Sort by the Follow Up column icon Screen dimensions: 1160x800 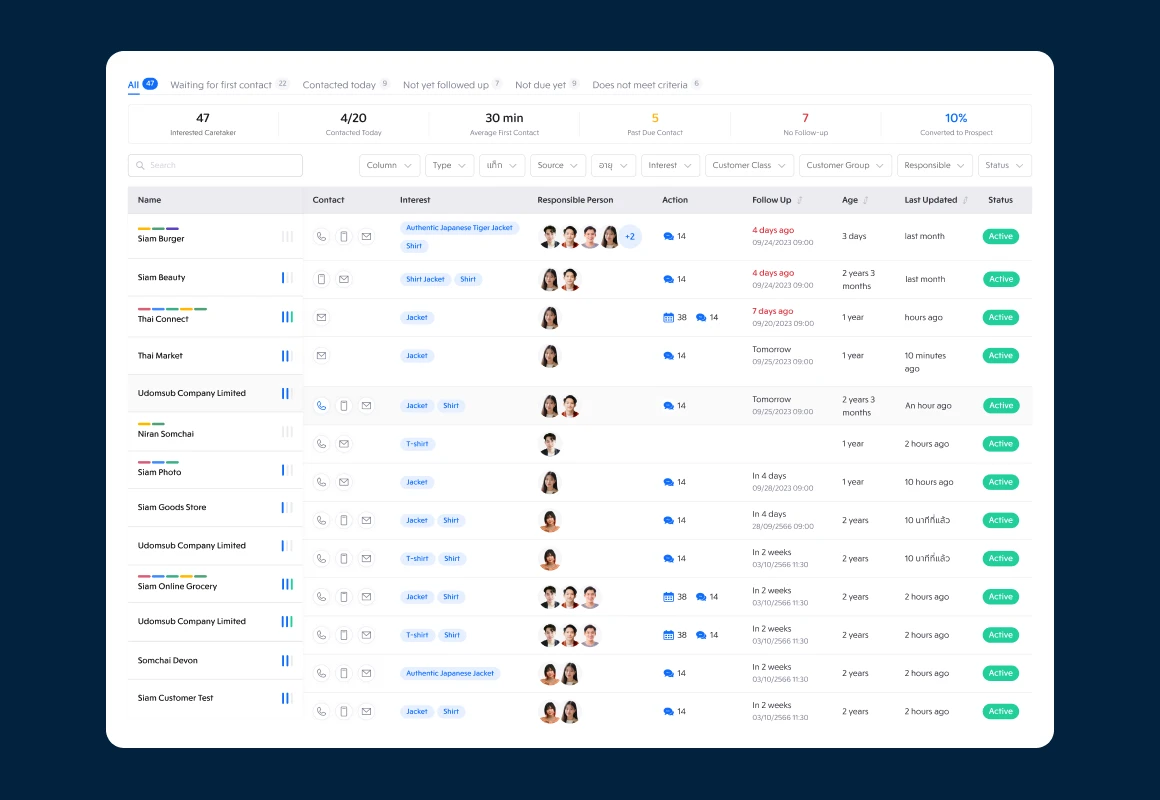tap(800, 200)
